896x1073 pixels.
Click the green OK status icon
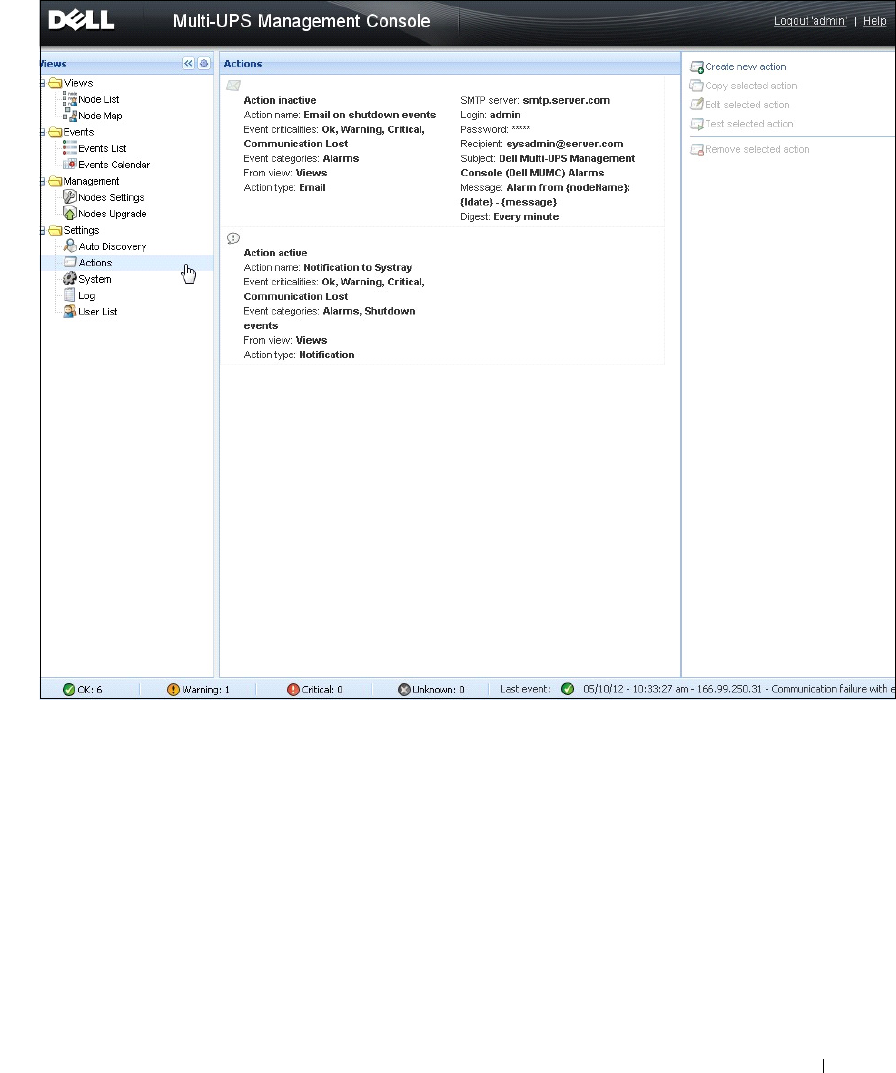pyautogui.click(x=68, y=689)
